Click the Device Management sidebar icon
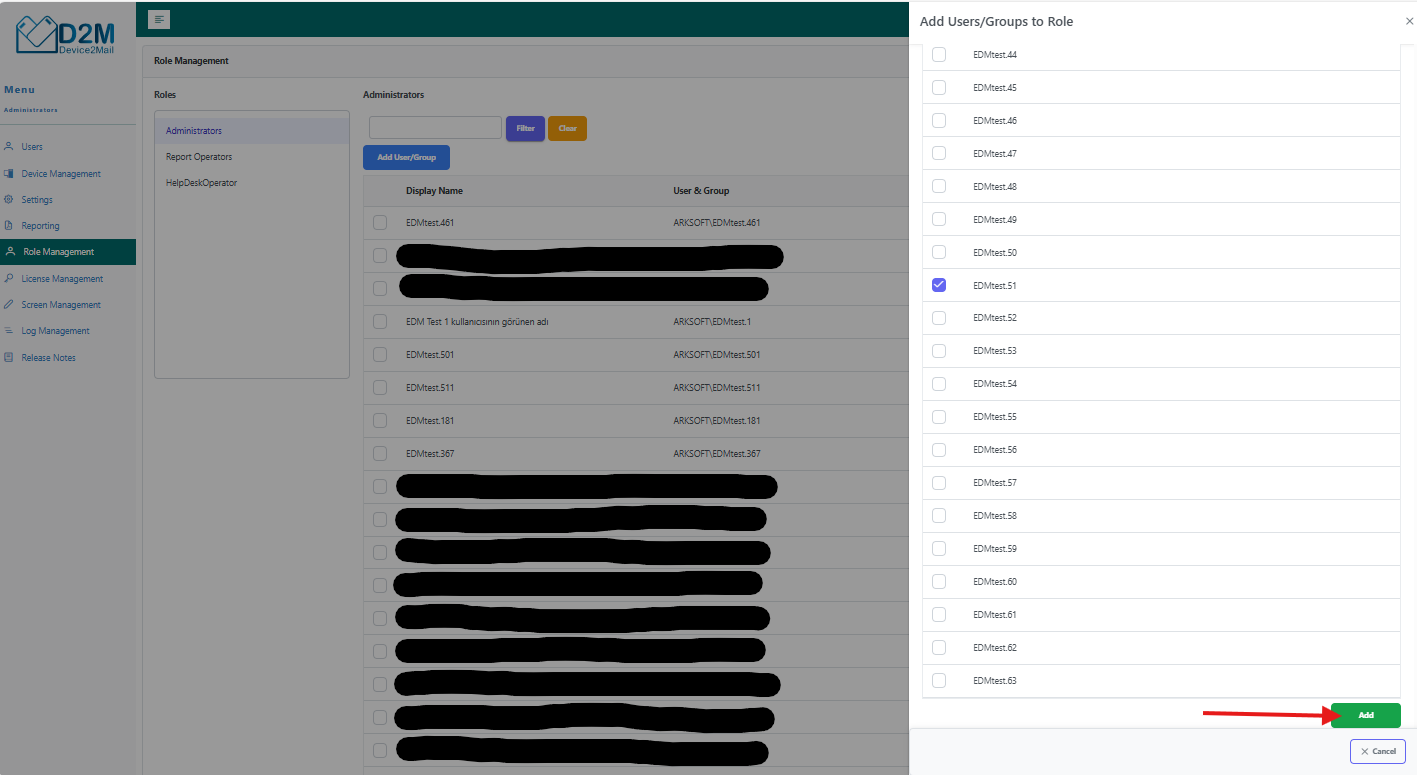 tap(9, 174)
